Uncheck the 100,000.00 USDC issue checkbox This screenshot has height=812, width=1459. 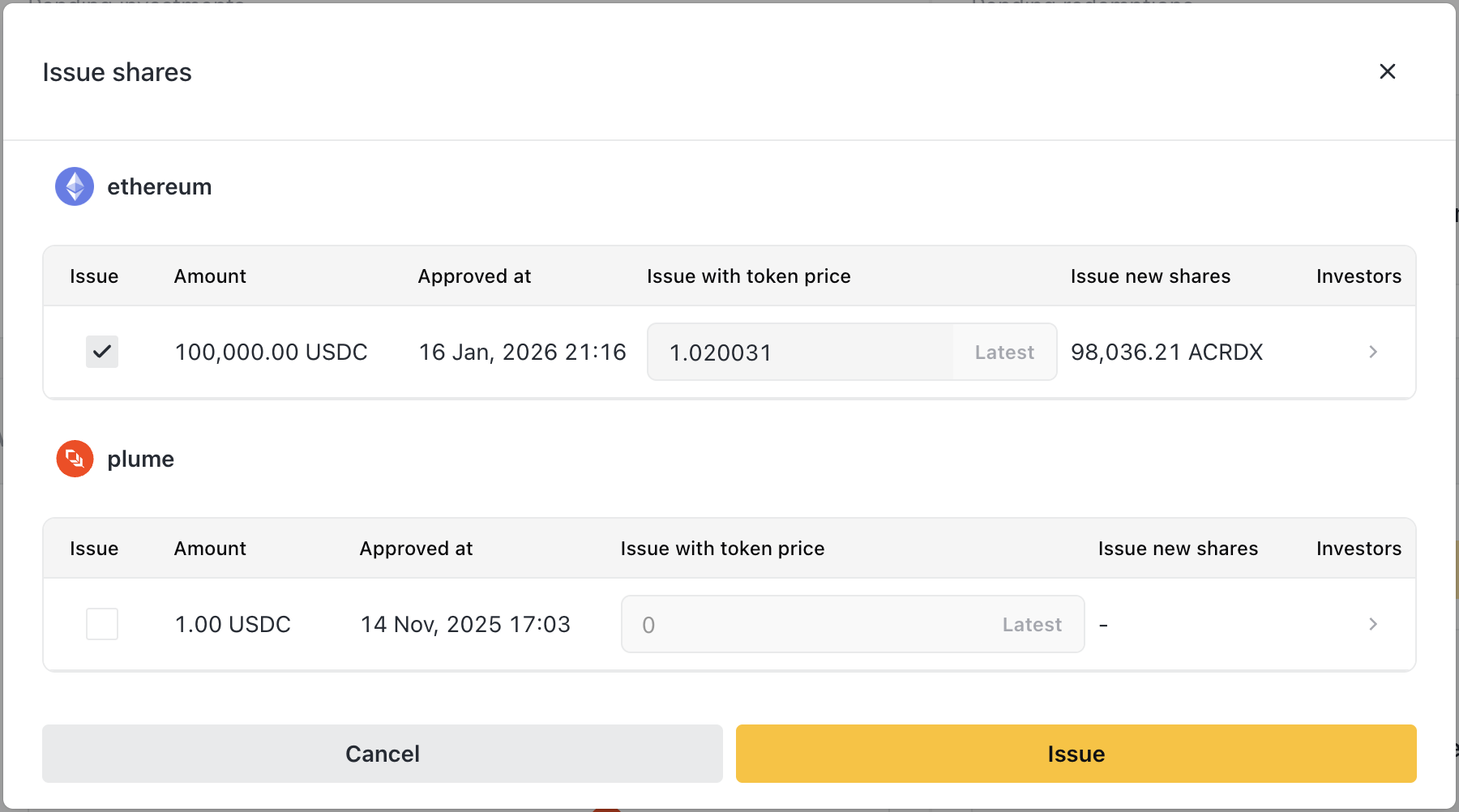coord(102,352)
